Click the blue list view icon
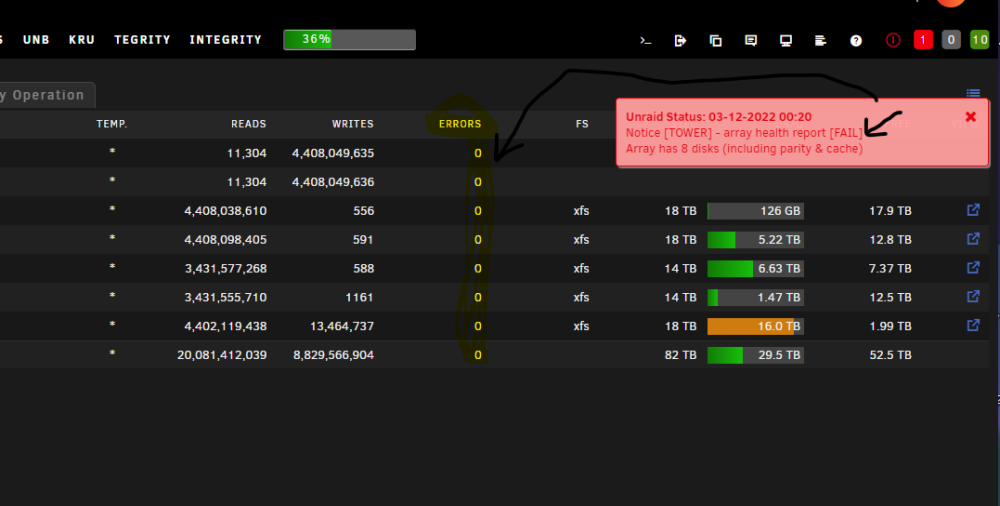Screen dimensions: 1000x506 (973, 93)
